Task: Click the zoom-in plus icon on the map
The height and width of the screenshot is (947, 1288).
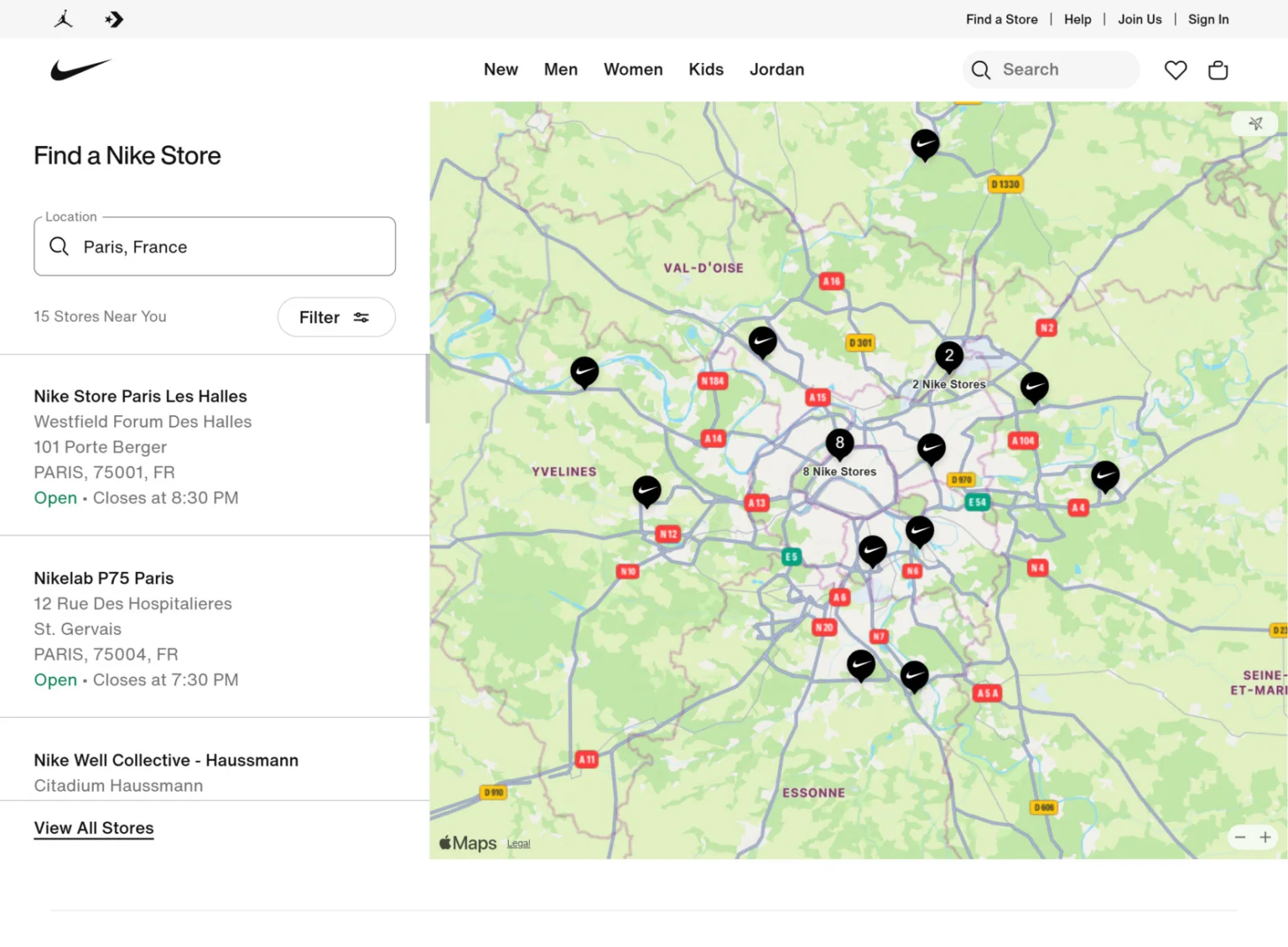Action: click(1265, 836)
